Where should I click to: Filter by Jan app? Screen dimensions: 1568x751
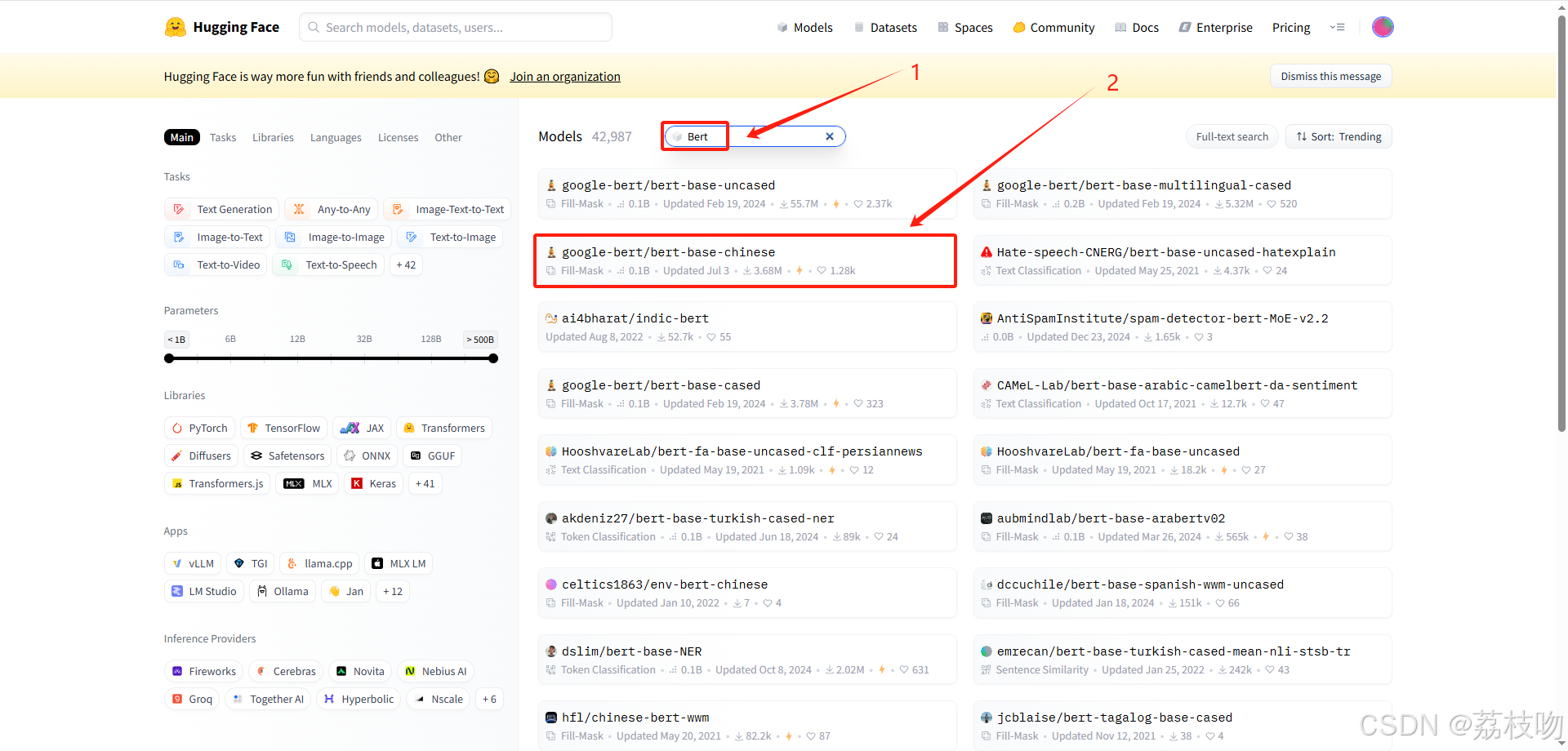(x=345, y=591)
